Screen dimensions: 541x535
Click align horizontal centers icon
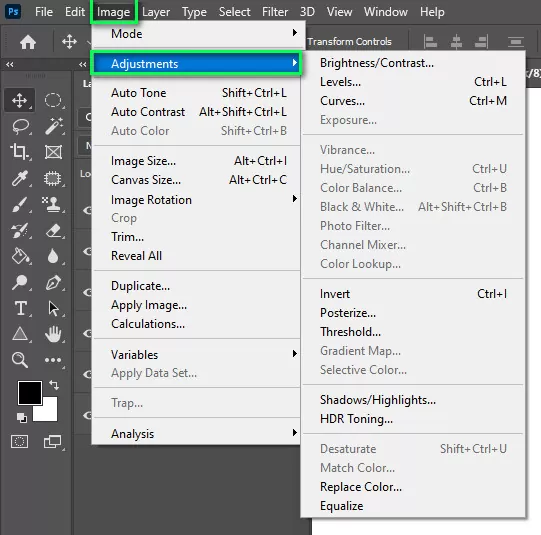(456, 42)
